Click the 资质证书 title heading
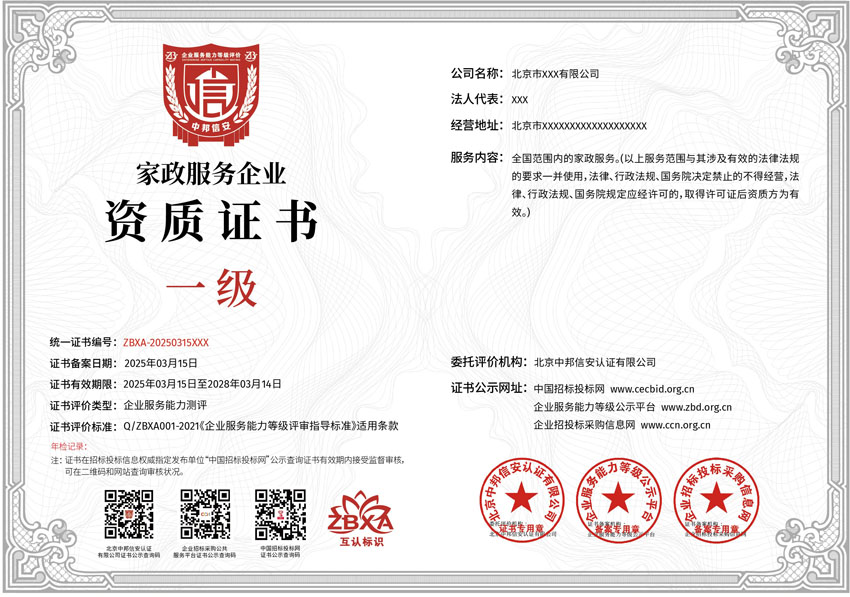 211,221
